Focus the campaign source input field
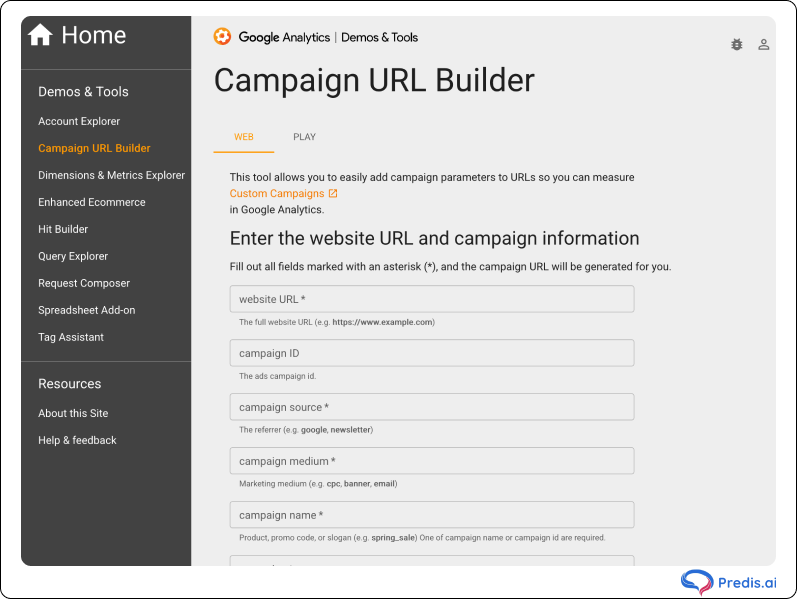Viewport: 797px width, 599px height. [432, 407]
